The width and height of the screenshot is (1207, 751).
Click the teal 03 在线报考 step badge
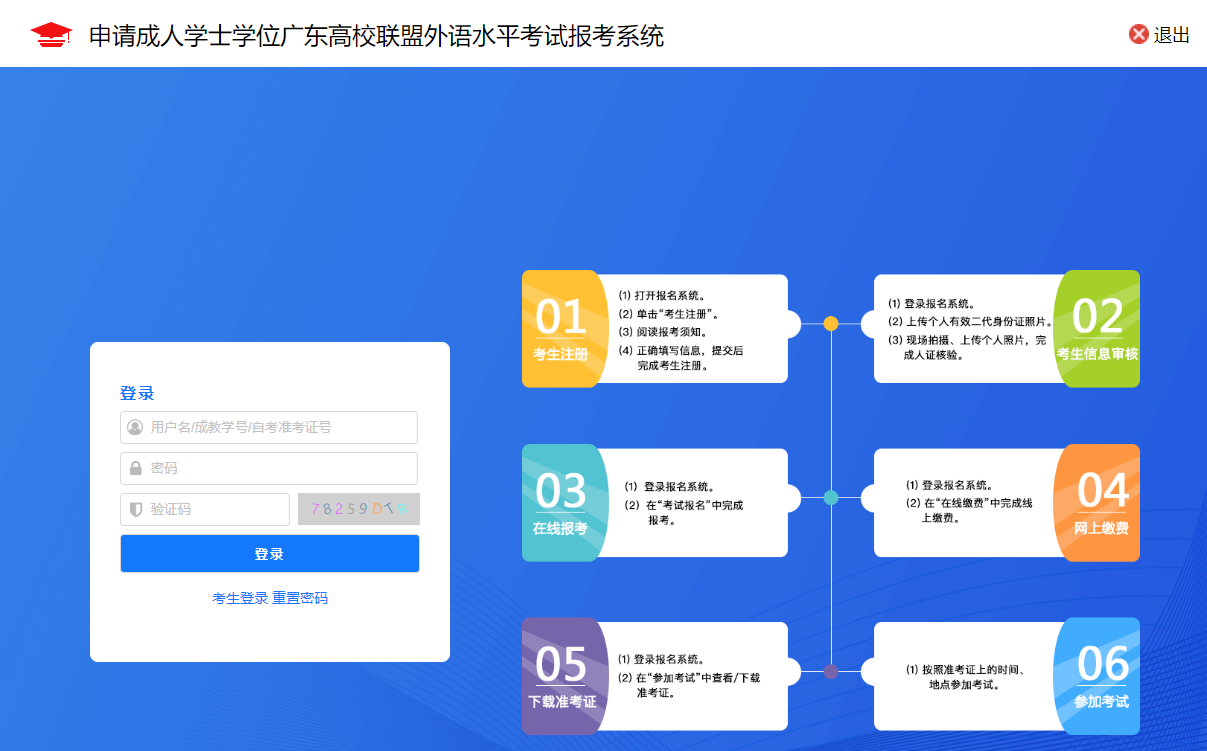tap(561, 502)
